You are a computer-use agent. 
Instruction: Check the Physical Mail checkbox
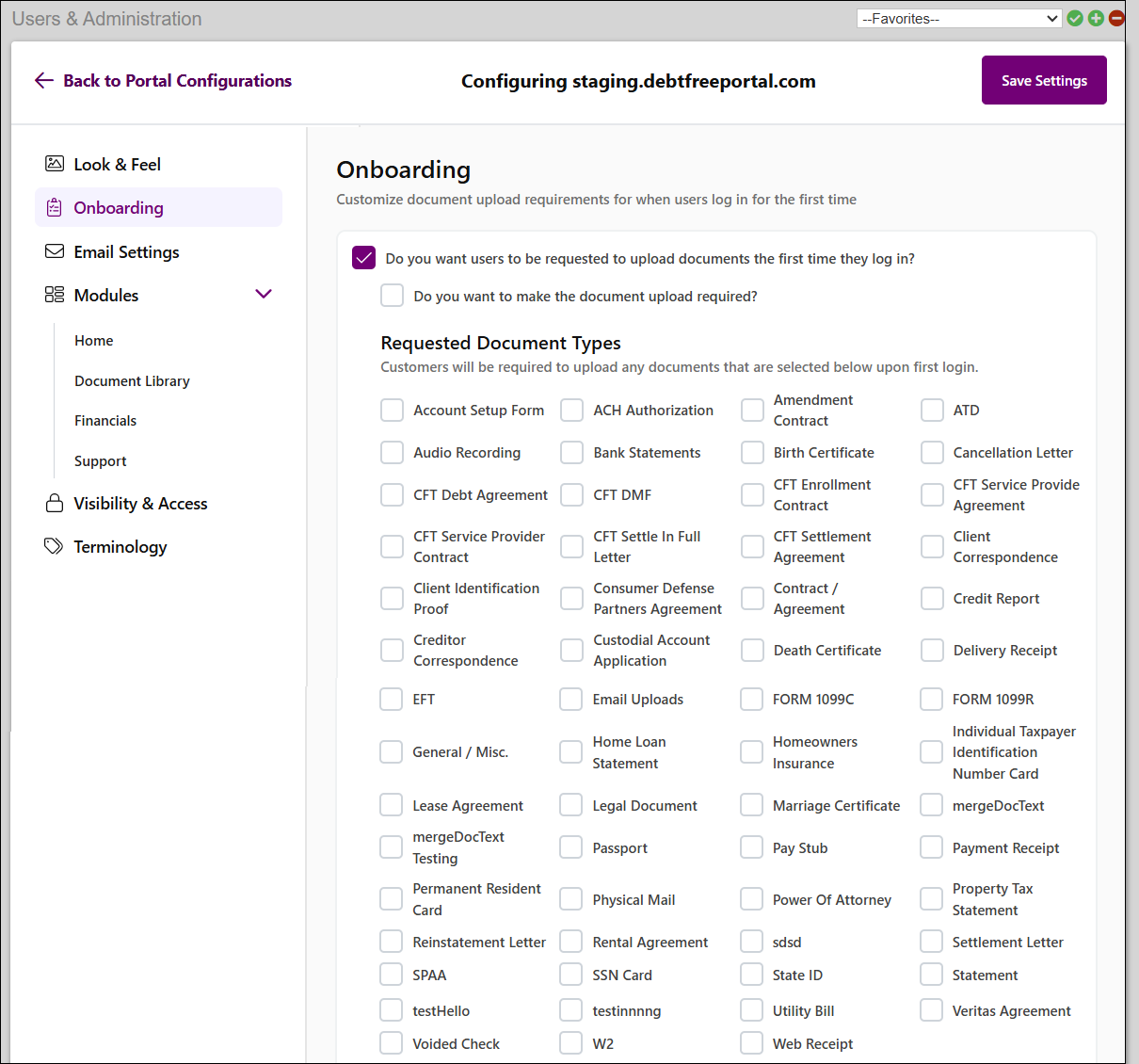[x=571, y=900]
